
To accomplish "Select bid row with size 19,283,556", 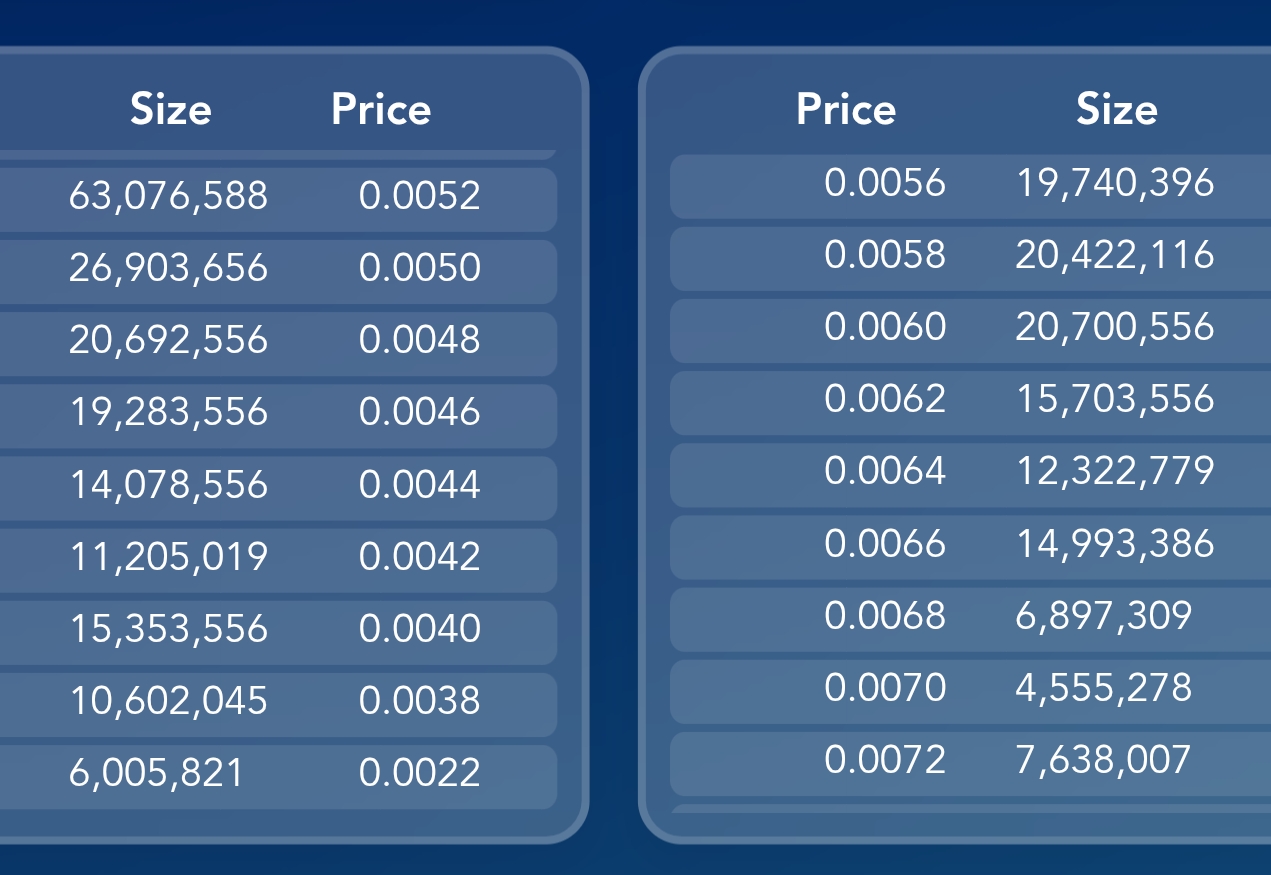I will [168, 412].
